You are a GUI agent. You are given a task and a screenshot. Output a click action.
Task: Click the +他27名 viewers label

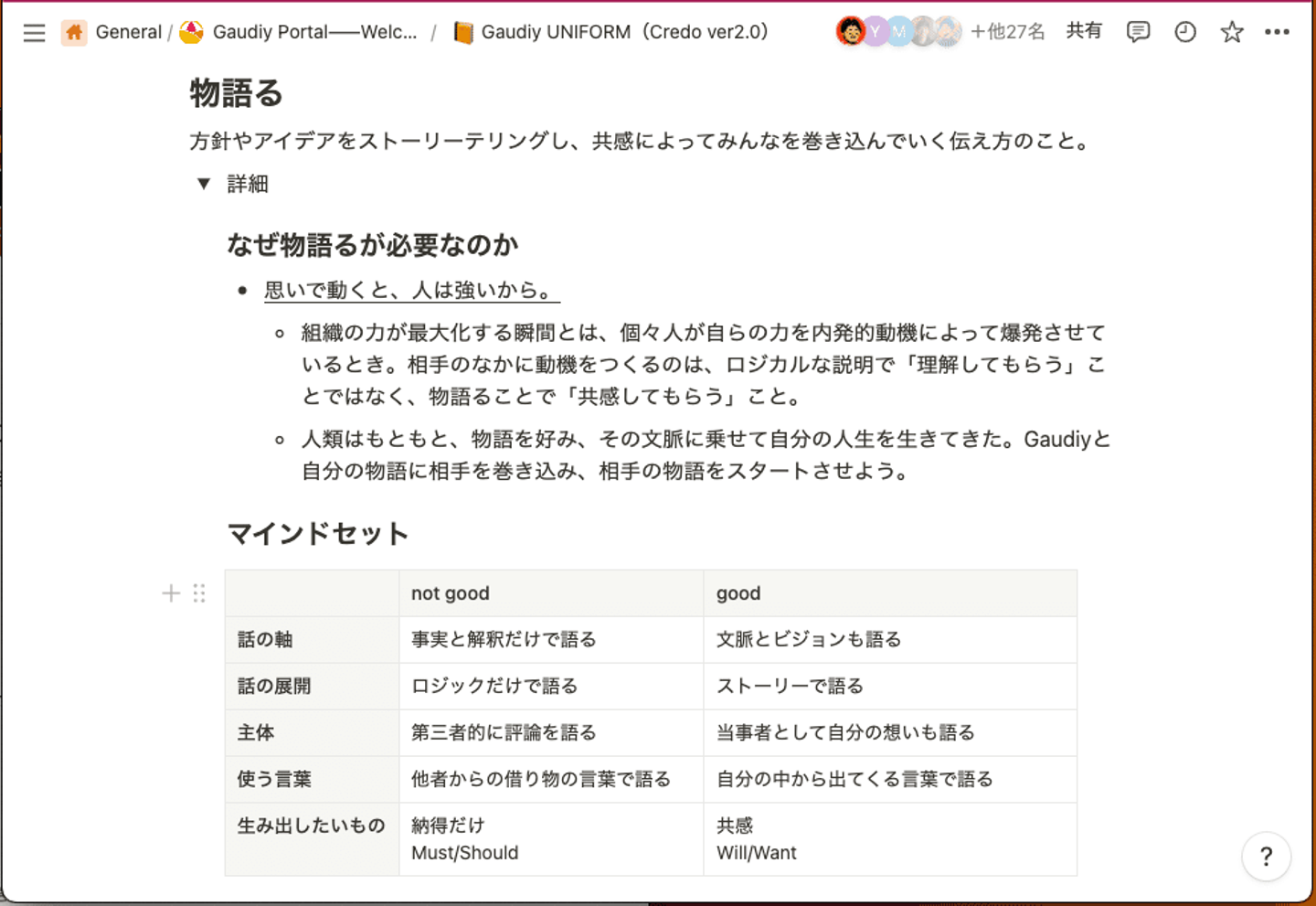1007,32
